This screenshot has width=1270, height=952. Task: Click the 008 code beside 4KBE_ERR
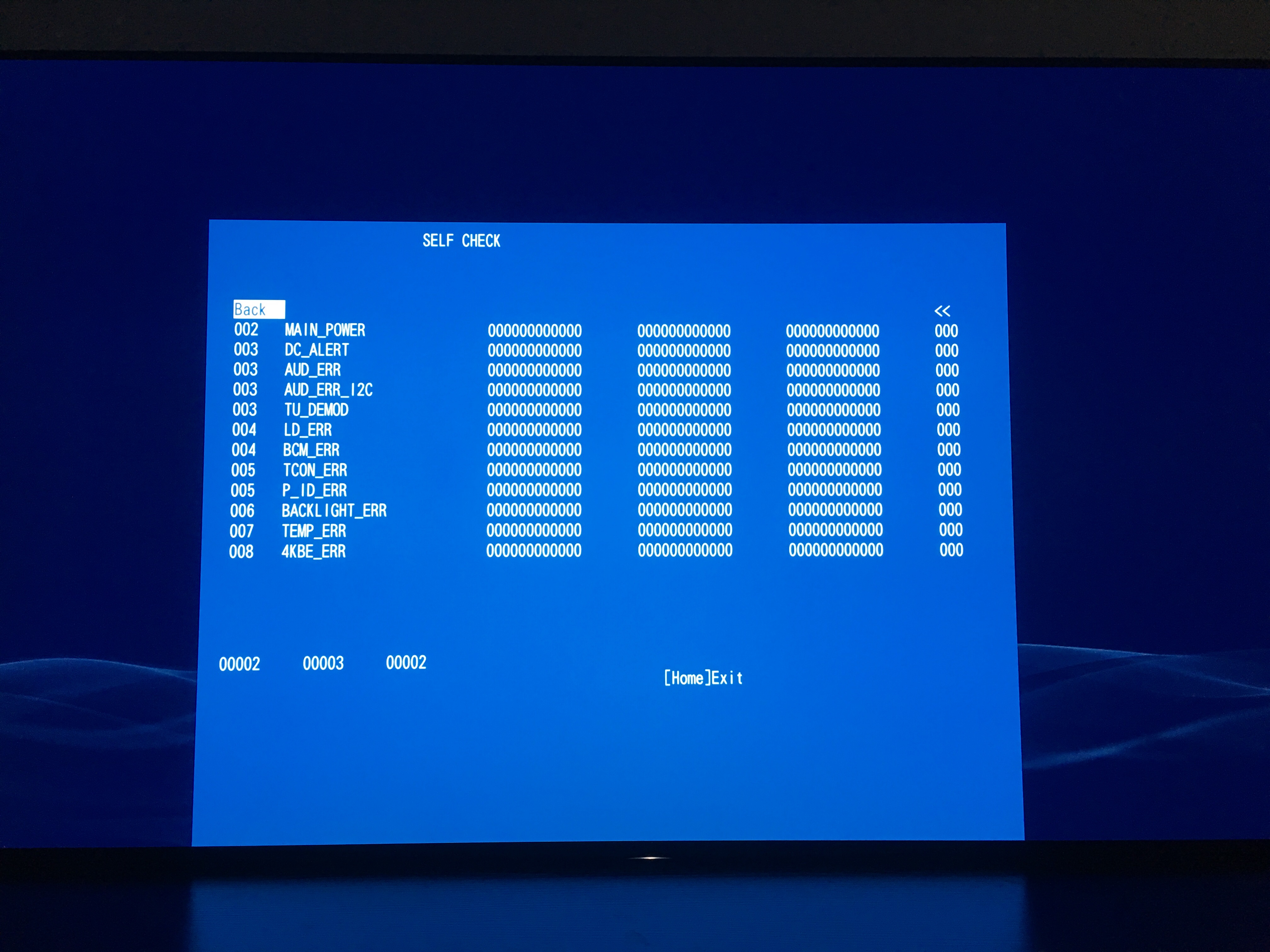(241, 552)
